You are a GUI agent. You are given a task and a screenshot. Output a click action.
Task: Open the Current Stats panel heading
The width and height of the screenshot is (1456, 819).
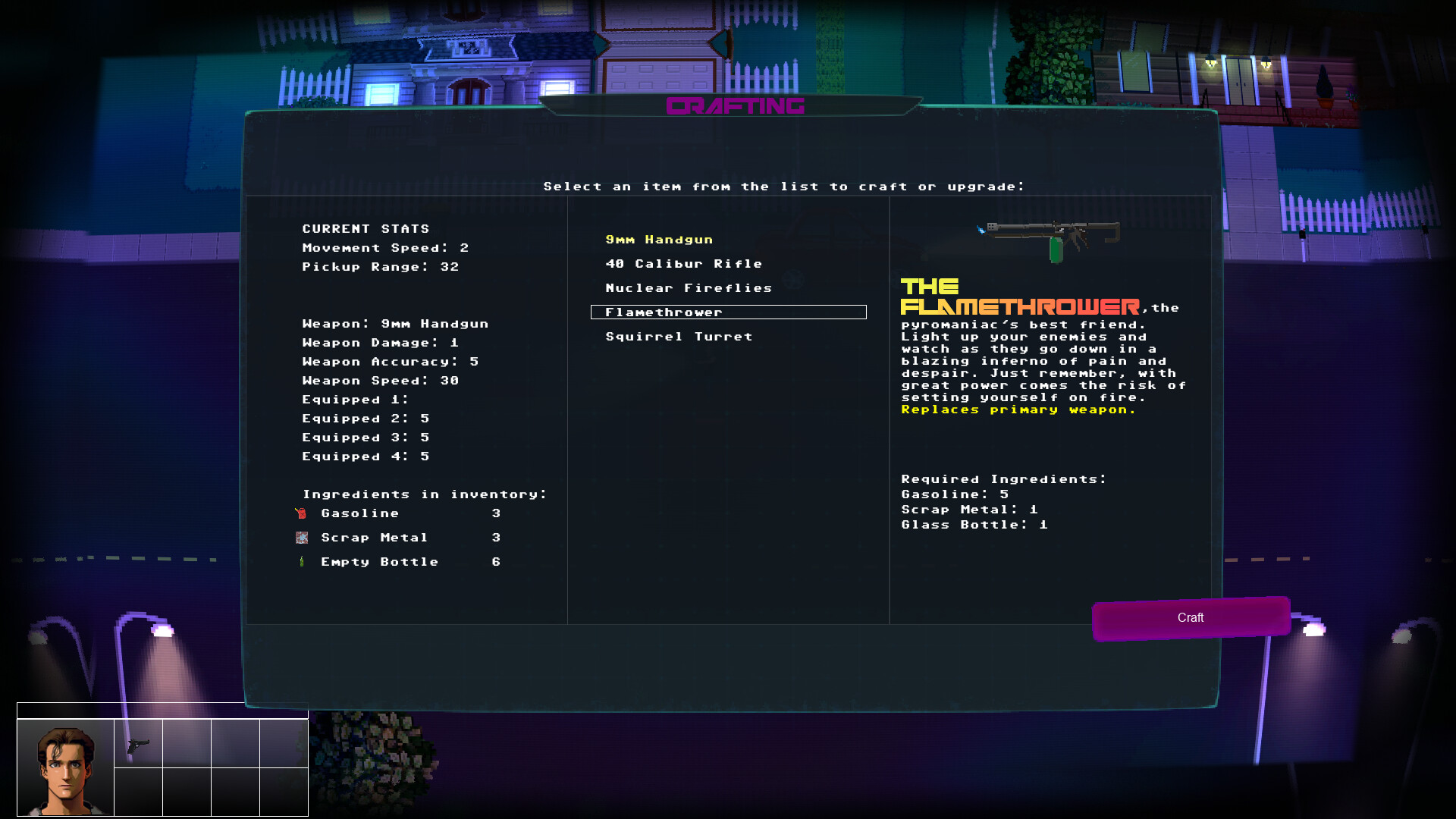366,228
